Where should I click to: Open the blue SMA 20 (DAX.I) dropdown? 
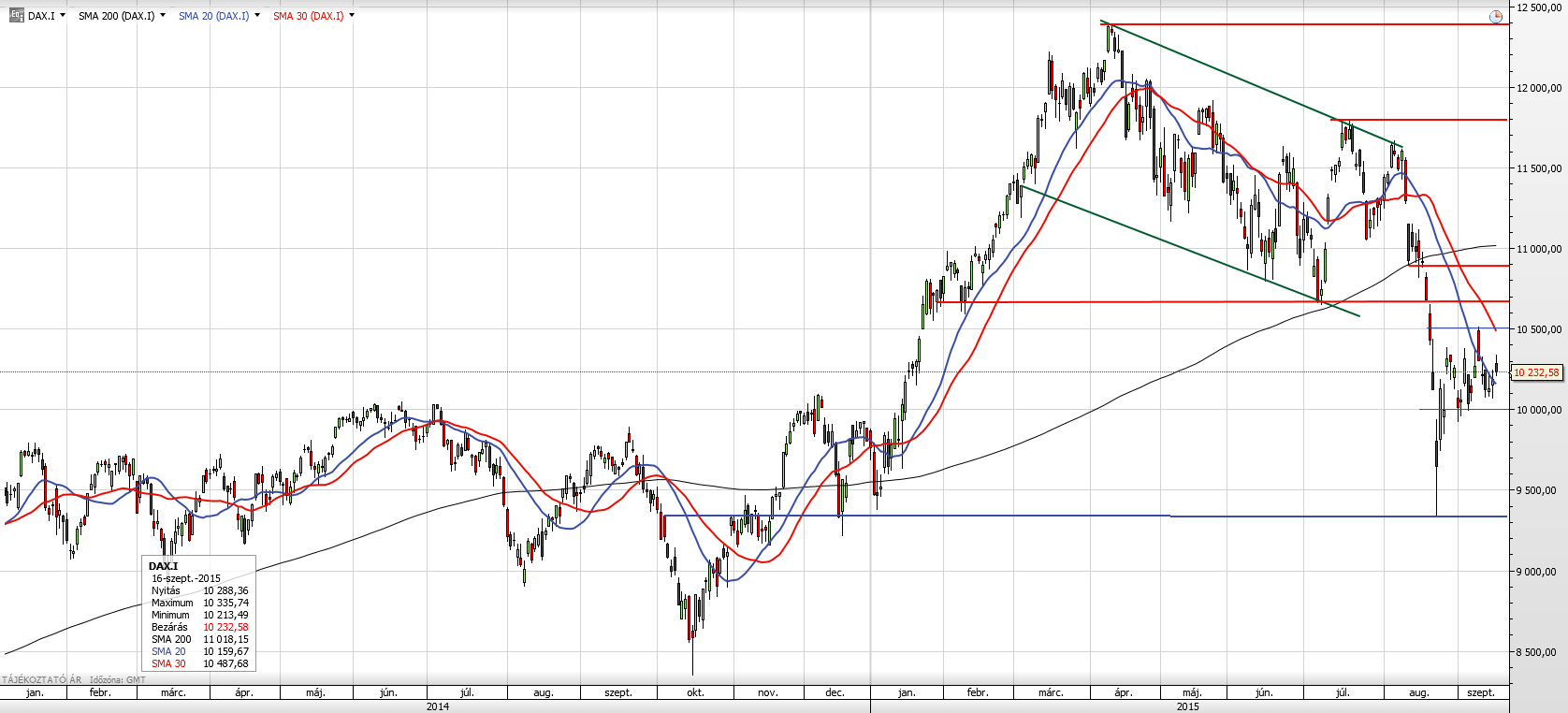click(x=257, y=16)
